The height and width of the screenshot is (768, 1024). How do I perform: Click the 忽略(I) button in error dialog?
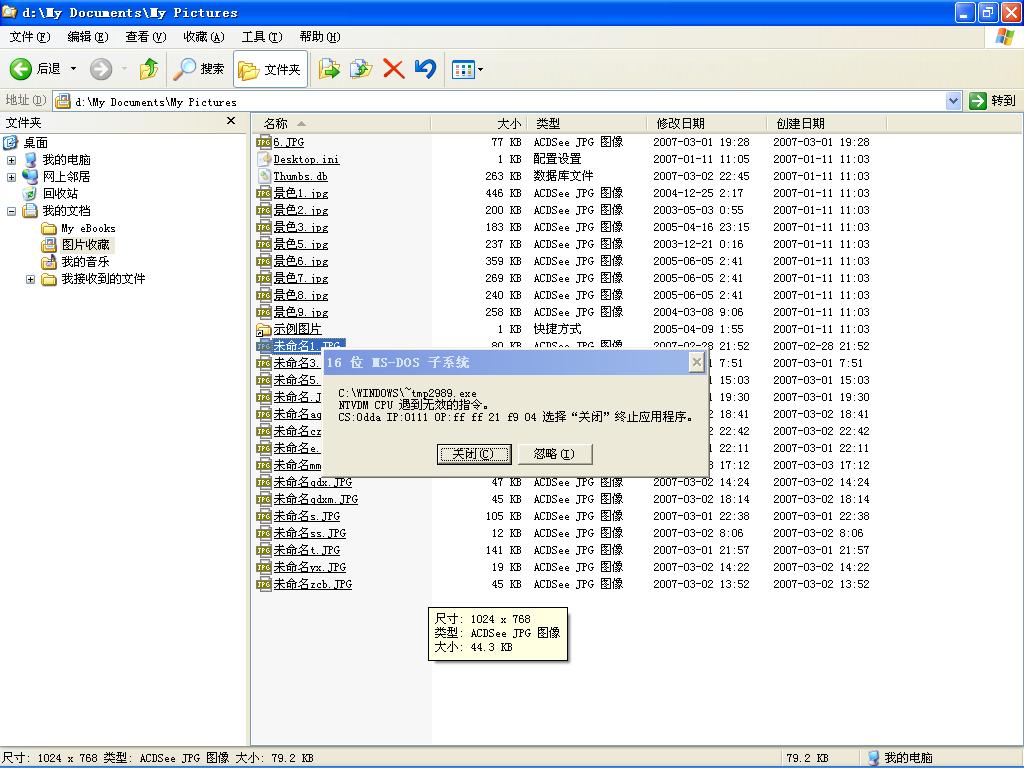554,454
